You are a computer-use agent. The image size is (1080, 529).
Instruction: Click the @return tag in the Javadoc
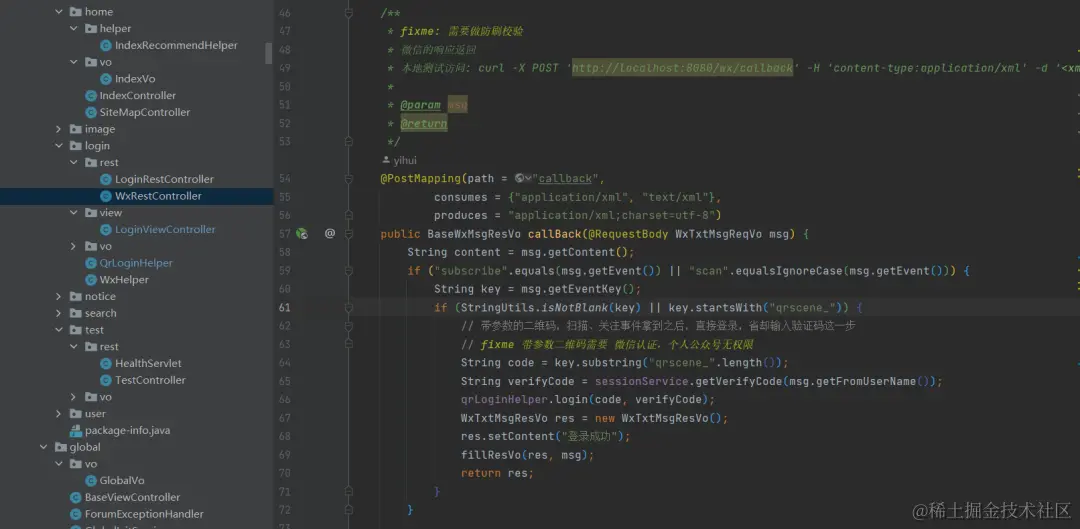point(424,123)
